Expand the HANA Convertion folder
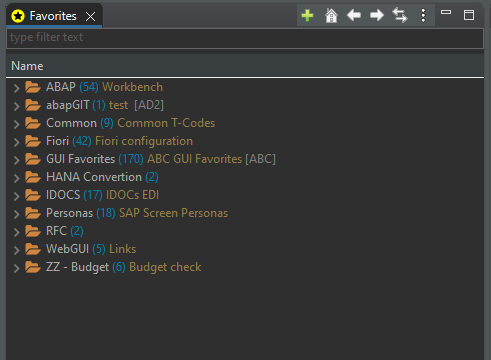This screenshot has width=491, height=360. (16, 178)
